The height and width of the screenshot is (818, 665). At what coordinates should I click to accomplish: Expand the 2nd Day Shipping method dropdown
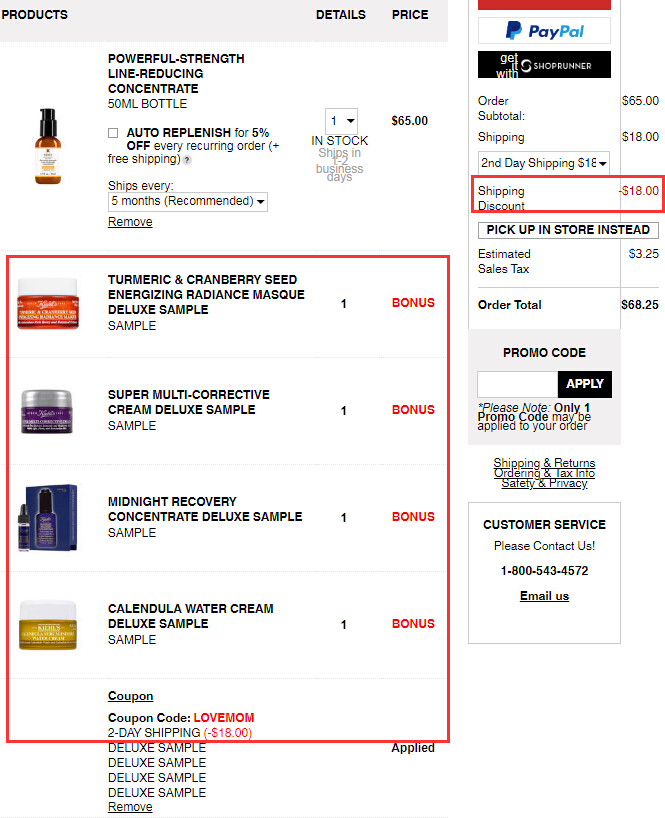pos(543,163)
